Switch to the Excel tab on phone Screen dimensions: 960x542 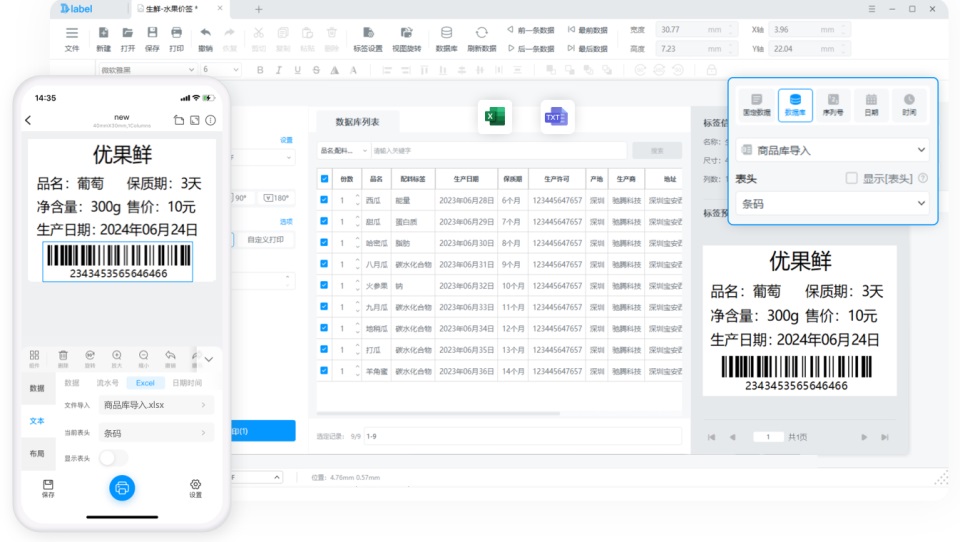tap(145, 383)
